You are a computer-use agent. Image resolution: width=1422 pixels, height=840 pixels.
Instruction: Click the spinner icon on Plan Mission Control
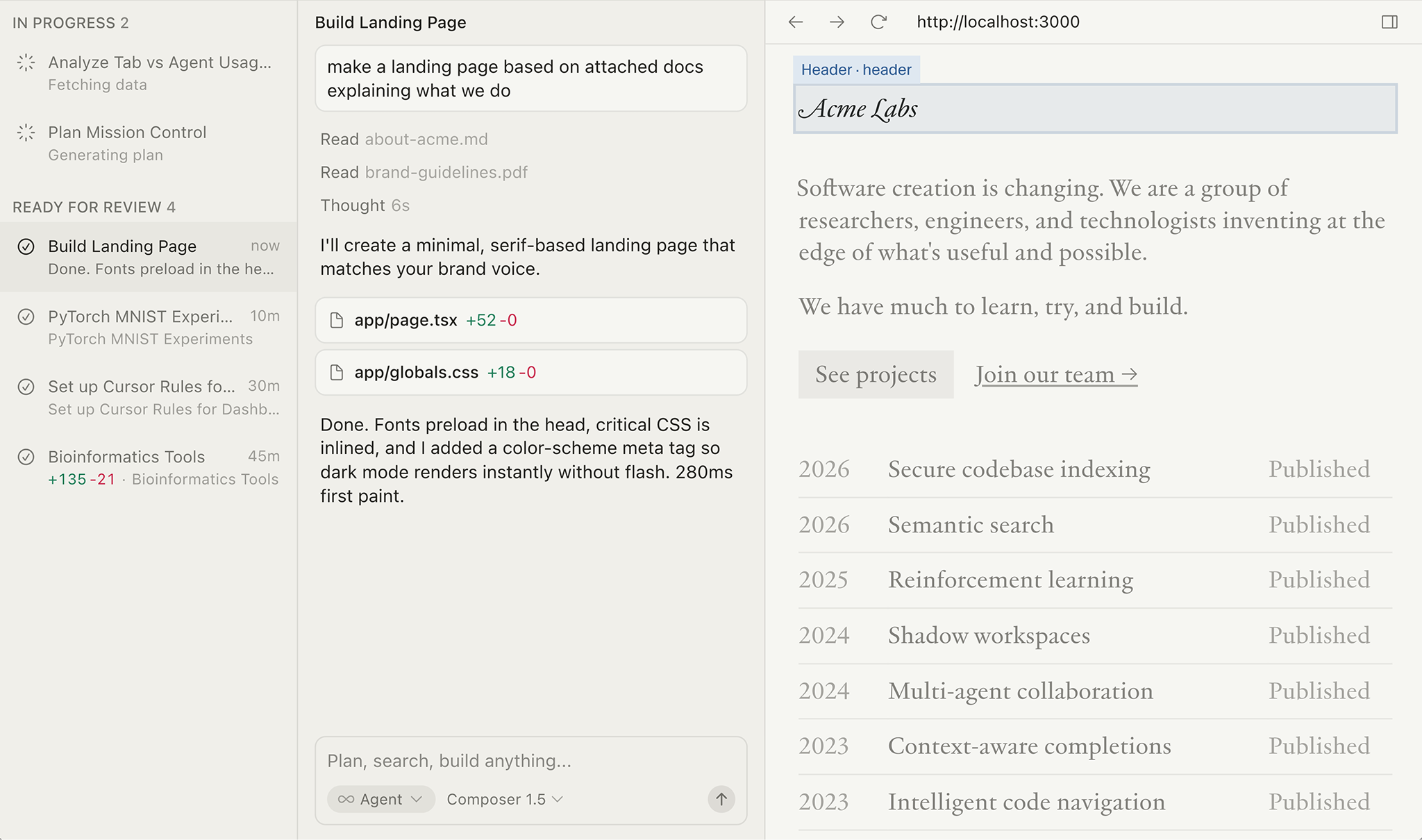click(26, 132)
